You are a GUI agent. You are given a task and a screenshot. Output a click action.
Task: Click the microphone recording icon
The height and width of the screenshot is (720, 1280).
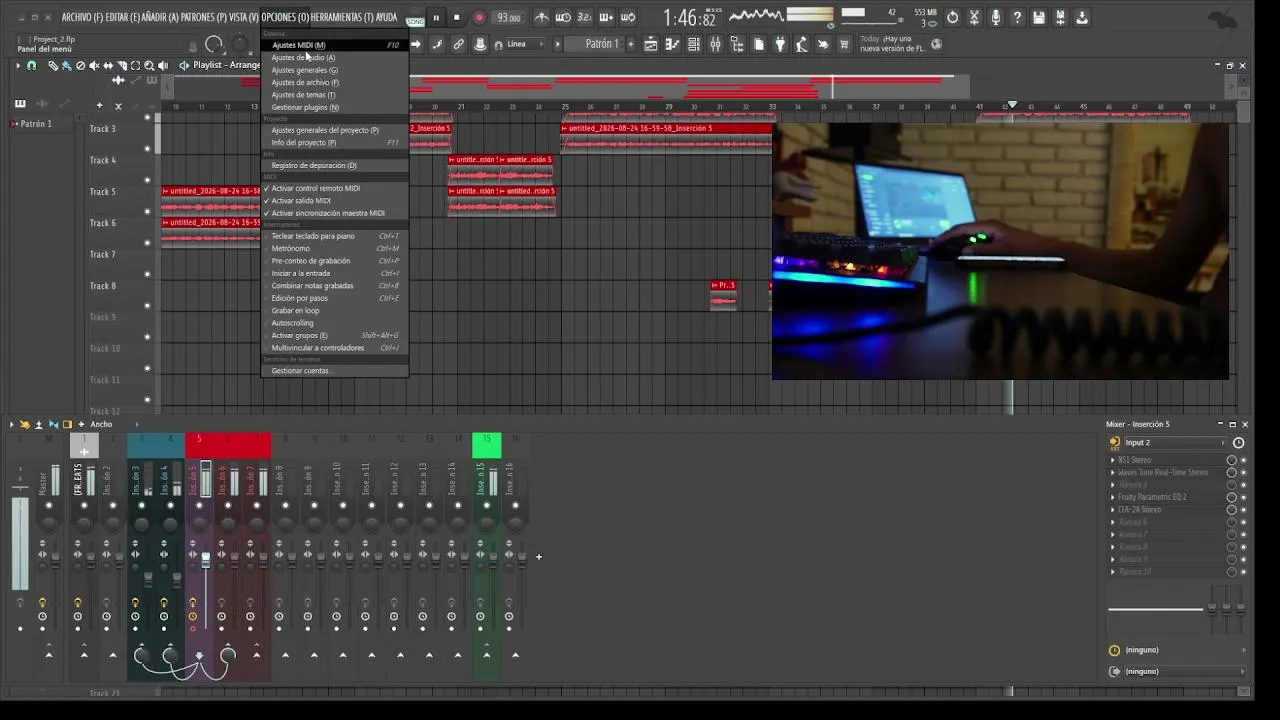pos(996,17)
